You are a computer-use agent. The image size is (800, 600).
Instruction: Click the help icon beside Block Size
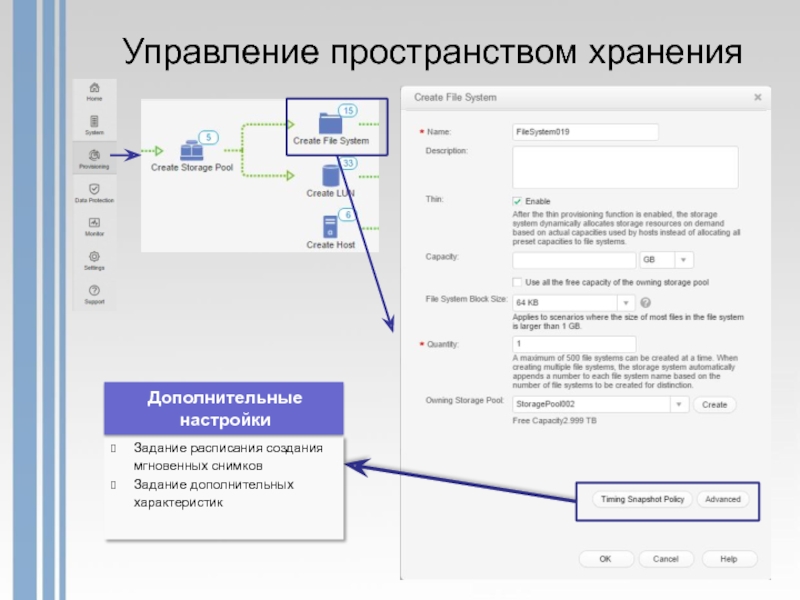coord(645,303)
